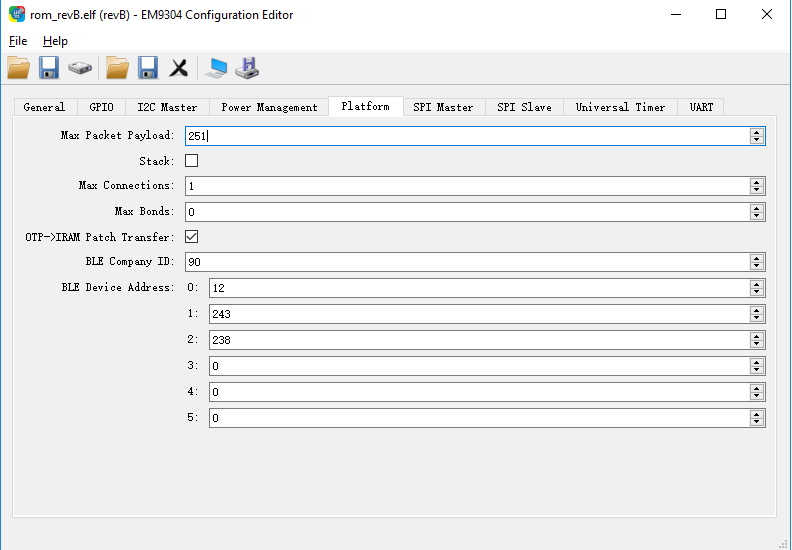
Task: Click the blue computer monitor toolbar icon
Action: point(216,68)
